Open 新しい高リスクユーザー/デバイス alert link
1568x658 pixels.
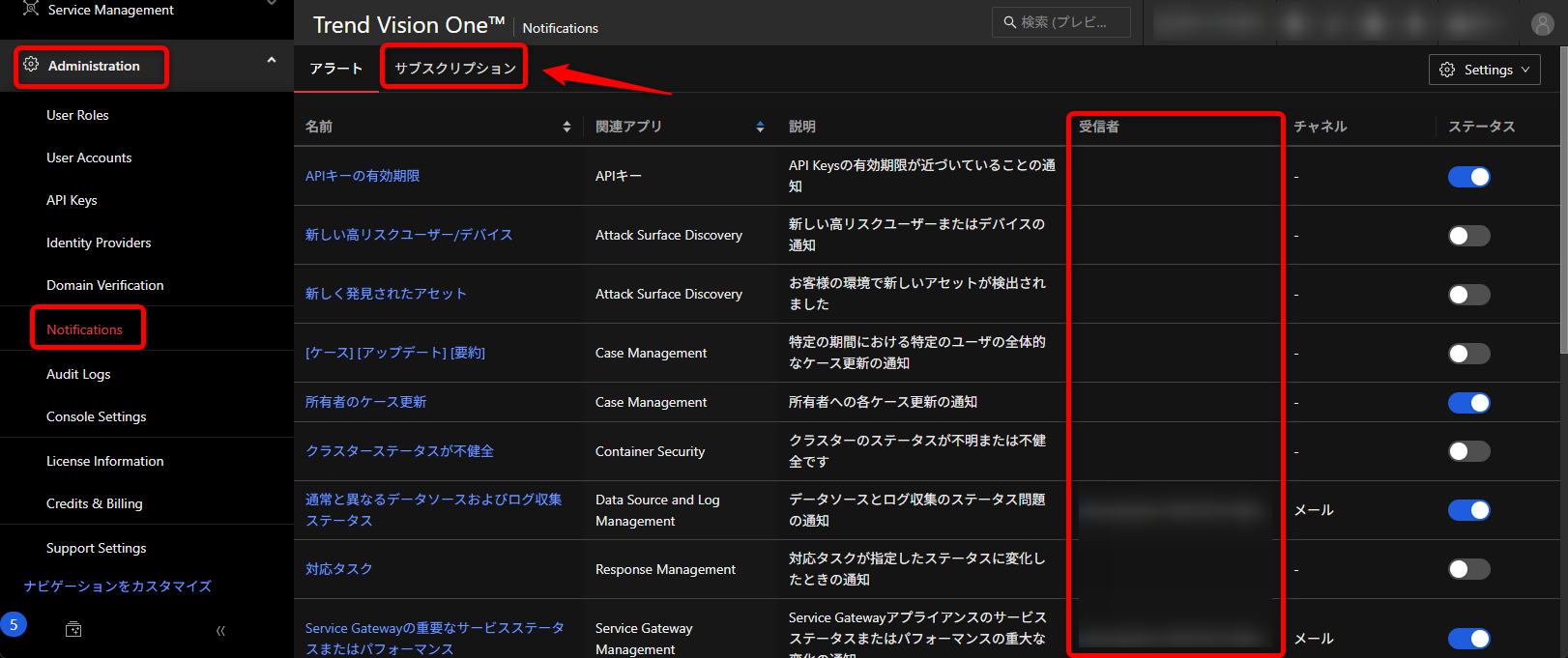pos(409,235)
